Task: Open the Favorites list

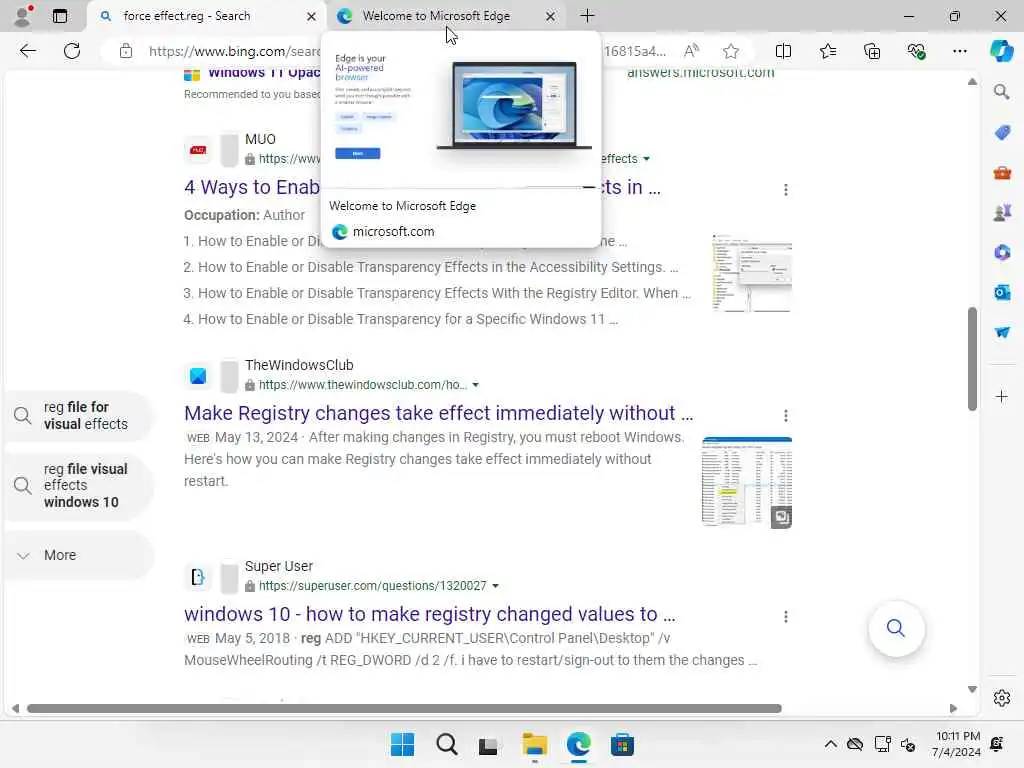Action: point(827,51)
